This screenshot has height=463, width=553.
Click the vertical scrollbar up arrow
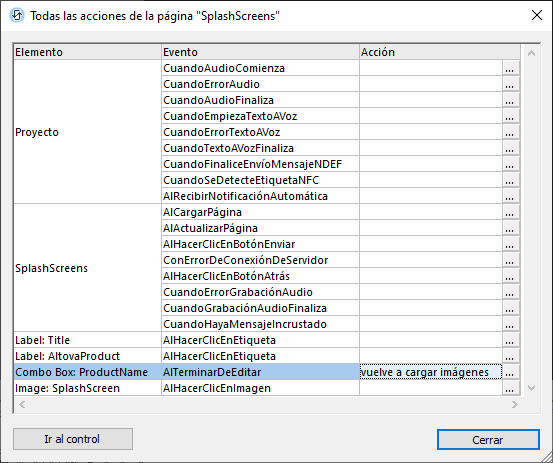click(x=531, y=53)
